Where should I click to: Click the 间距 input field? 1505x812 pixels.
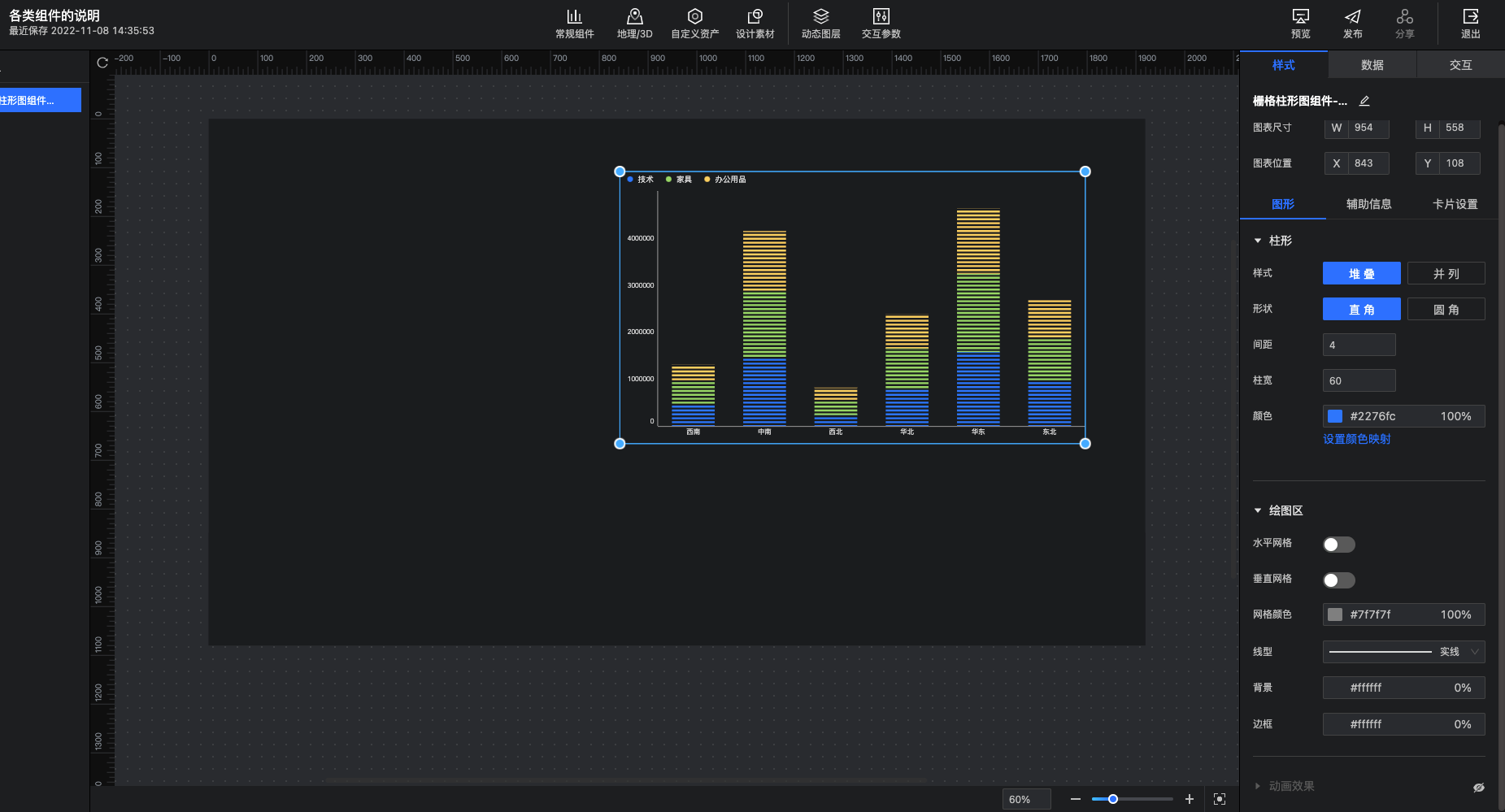1359,345
